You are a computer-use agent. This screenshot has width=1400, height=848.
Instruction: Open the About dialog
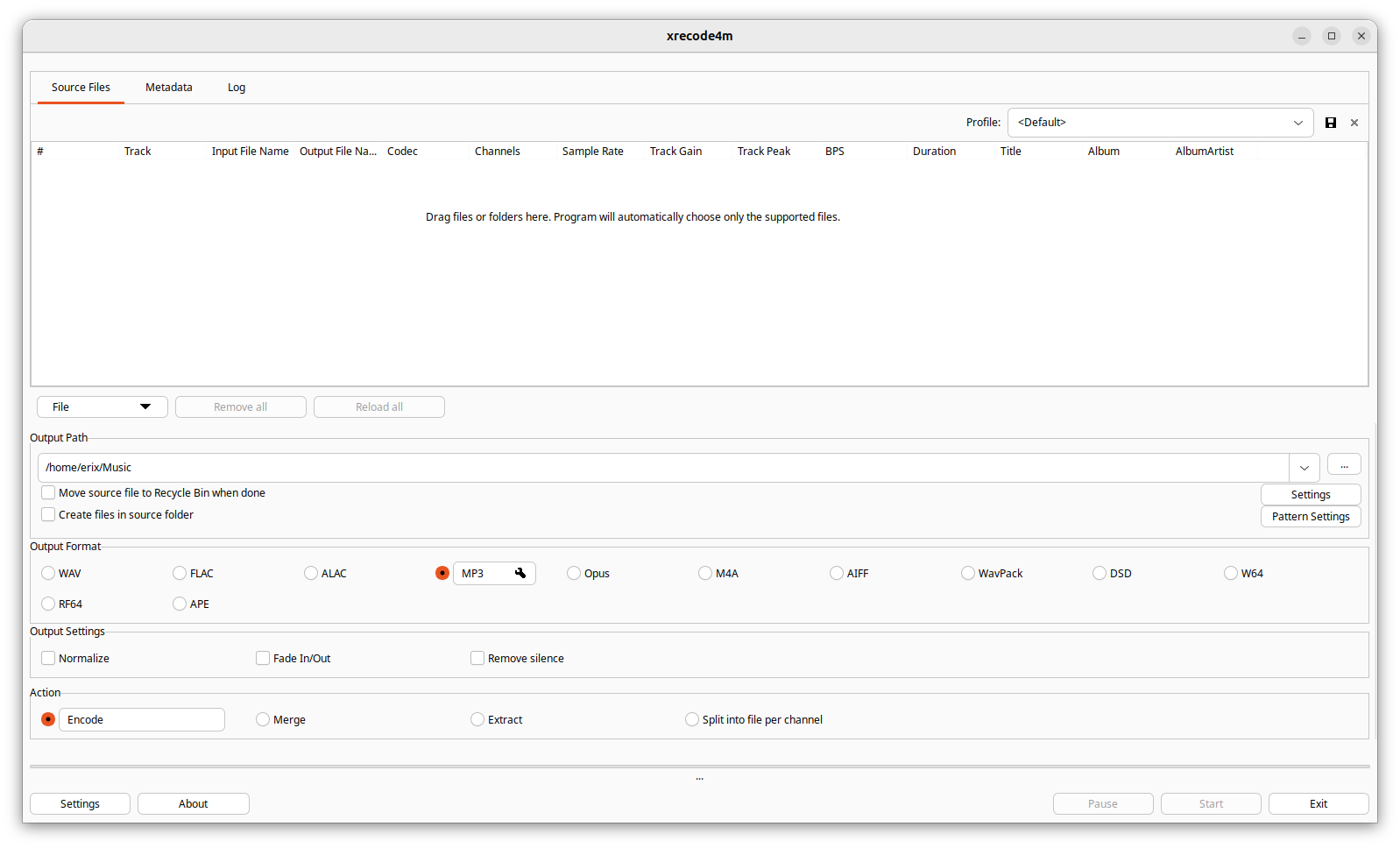point(194,804)
